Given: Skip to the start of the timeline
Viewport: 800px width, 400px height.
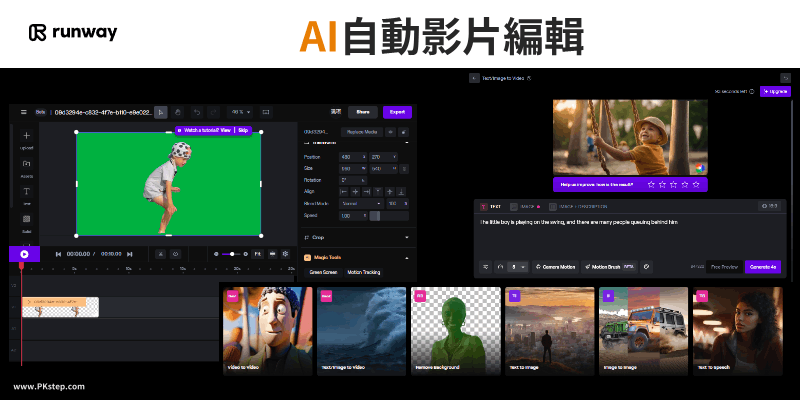Looking at the screenshot, I should tap(58, 254).
